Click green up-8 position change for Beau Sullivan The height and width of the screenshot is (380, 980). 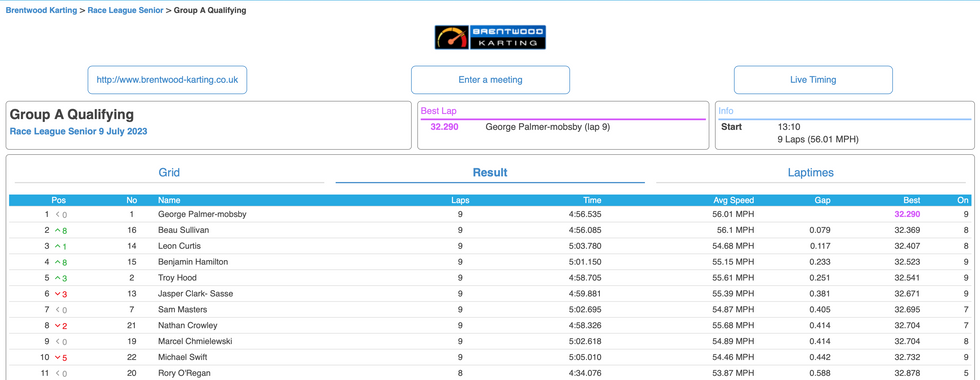click(x=61, y=231)
